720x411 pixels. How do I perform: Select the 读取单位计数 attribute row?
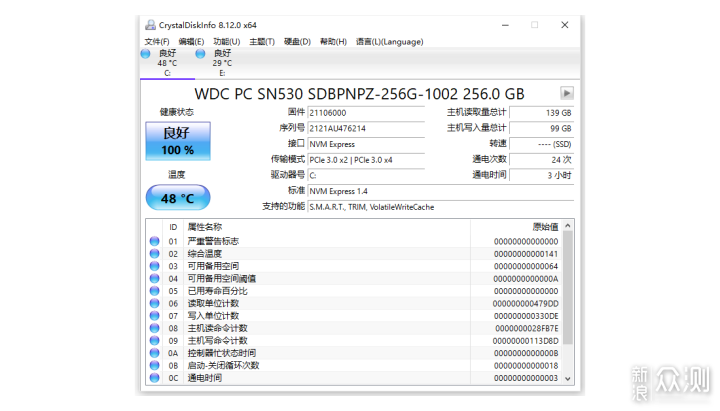(354, 303)
